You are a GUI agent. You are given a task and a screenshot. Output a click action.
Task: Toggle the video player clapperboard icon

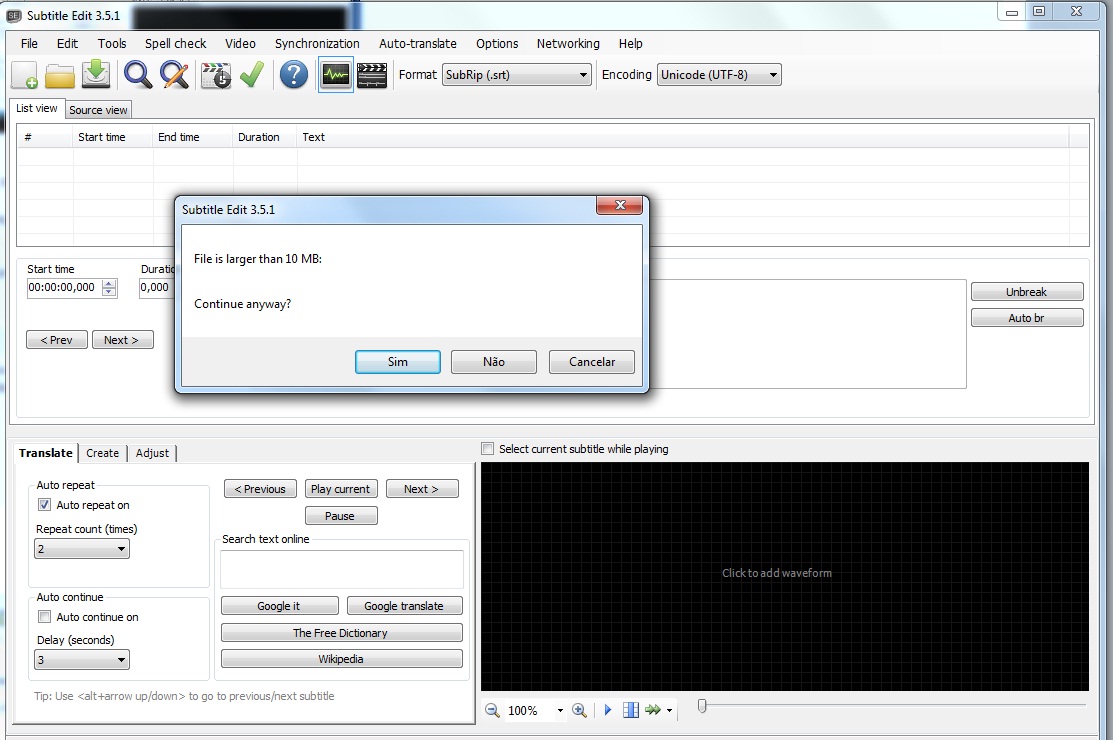[372, 74]
